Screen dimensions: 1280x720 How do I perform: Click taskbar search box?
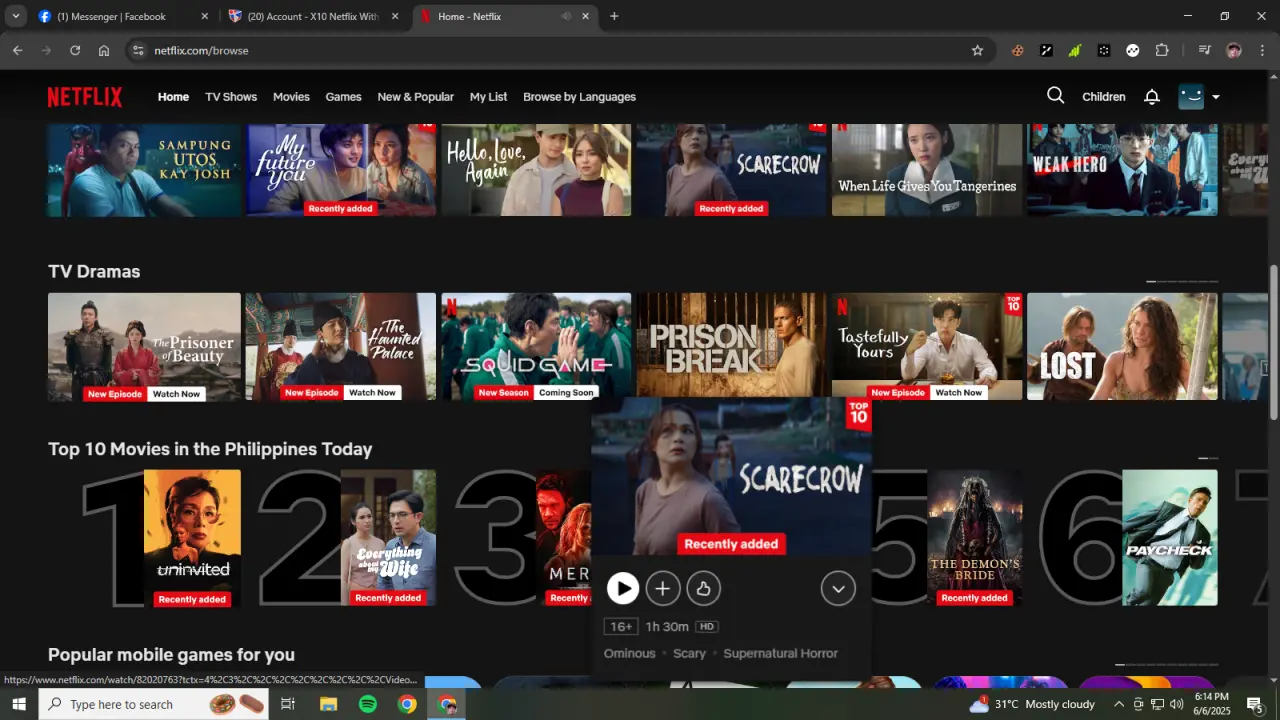point(154,704)
